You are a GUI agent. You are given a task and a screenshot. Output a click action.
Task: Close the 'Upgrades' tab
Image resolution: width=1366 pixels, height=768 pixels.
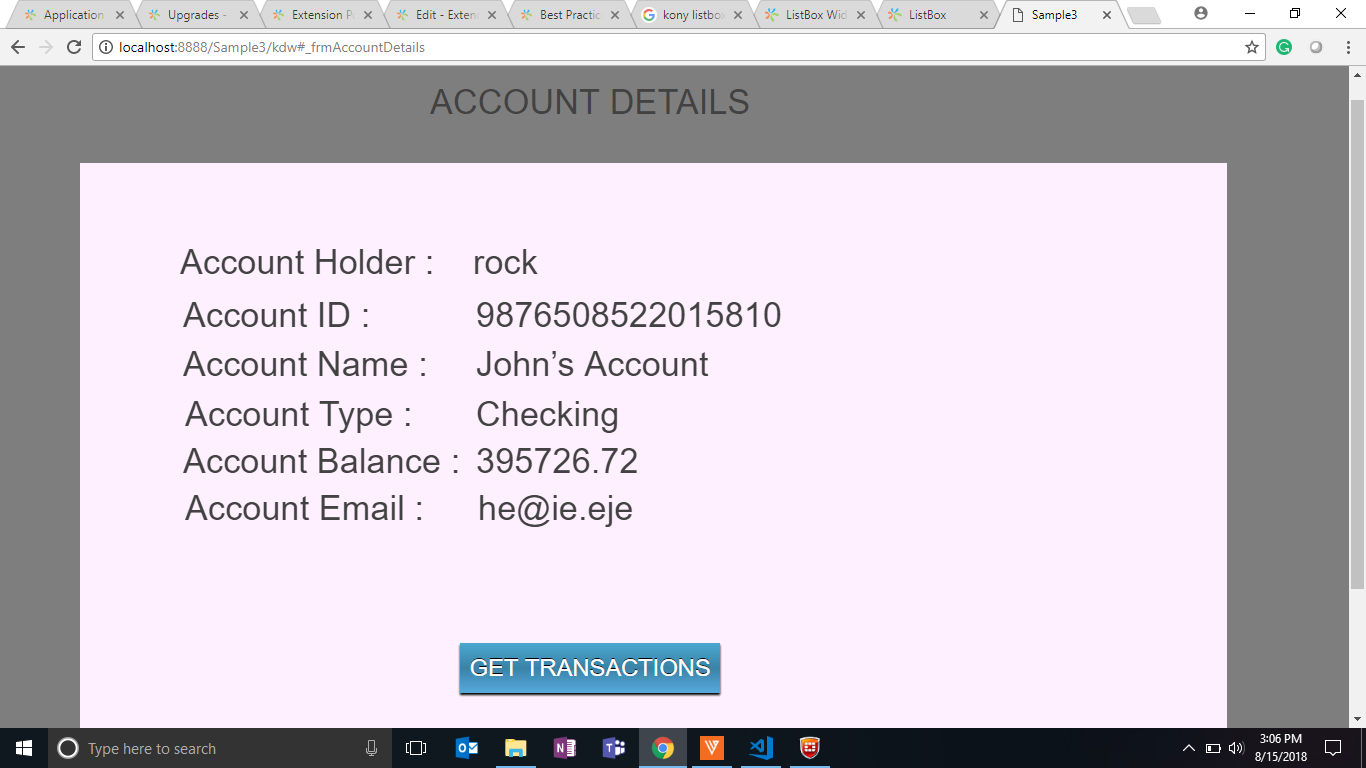point(243,15)
